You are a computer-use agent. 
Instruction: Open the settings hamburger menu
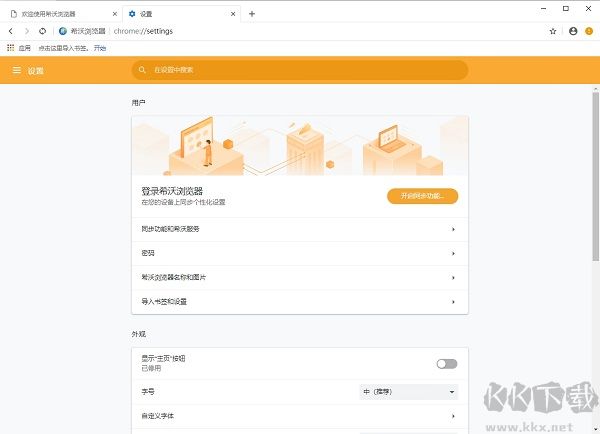(x=16, y=70)
